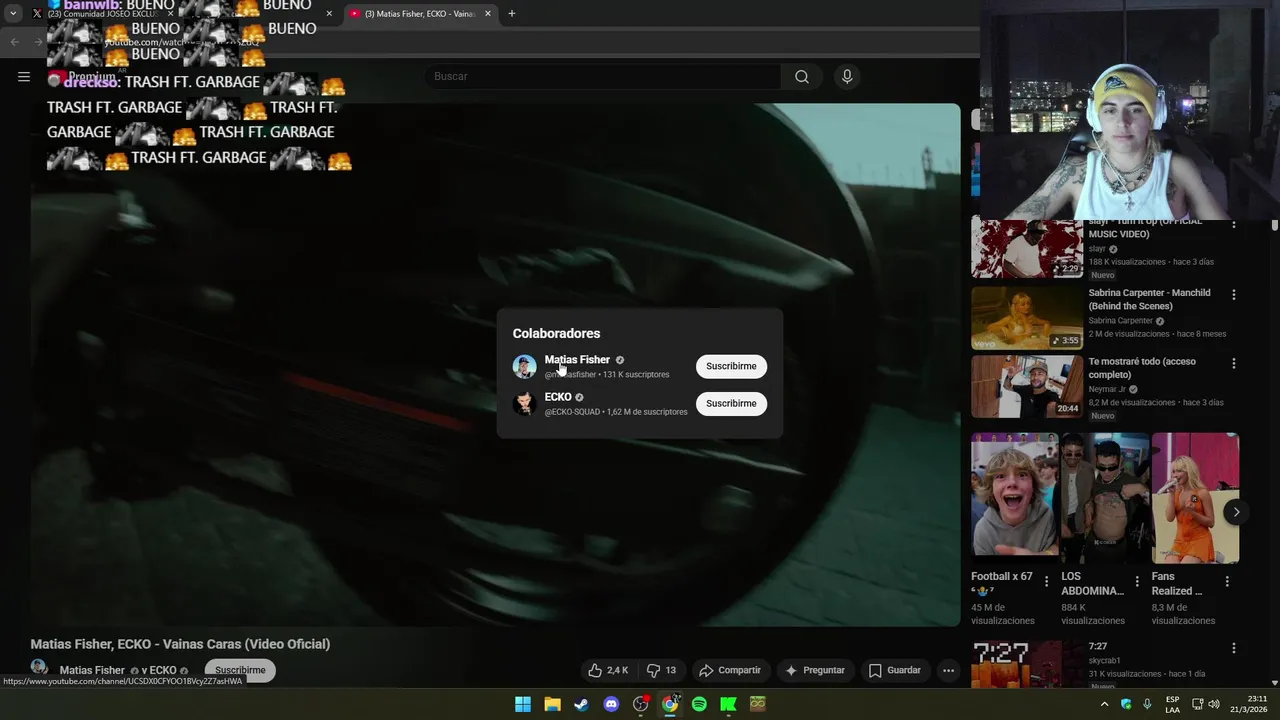Open more actions three-dot menu under video

pos(948,670)
